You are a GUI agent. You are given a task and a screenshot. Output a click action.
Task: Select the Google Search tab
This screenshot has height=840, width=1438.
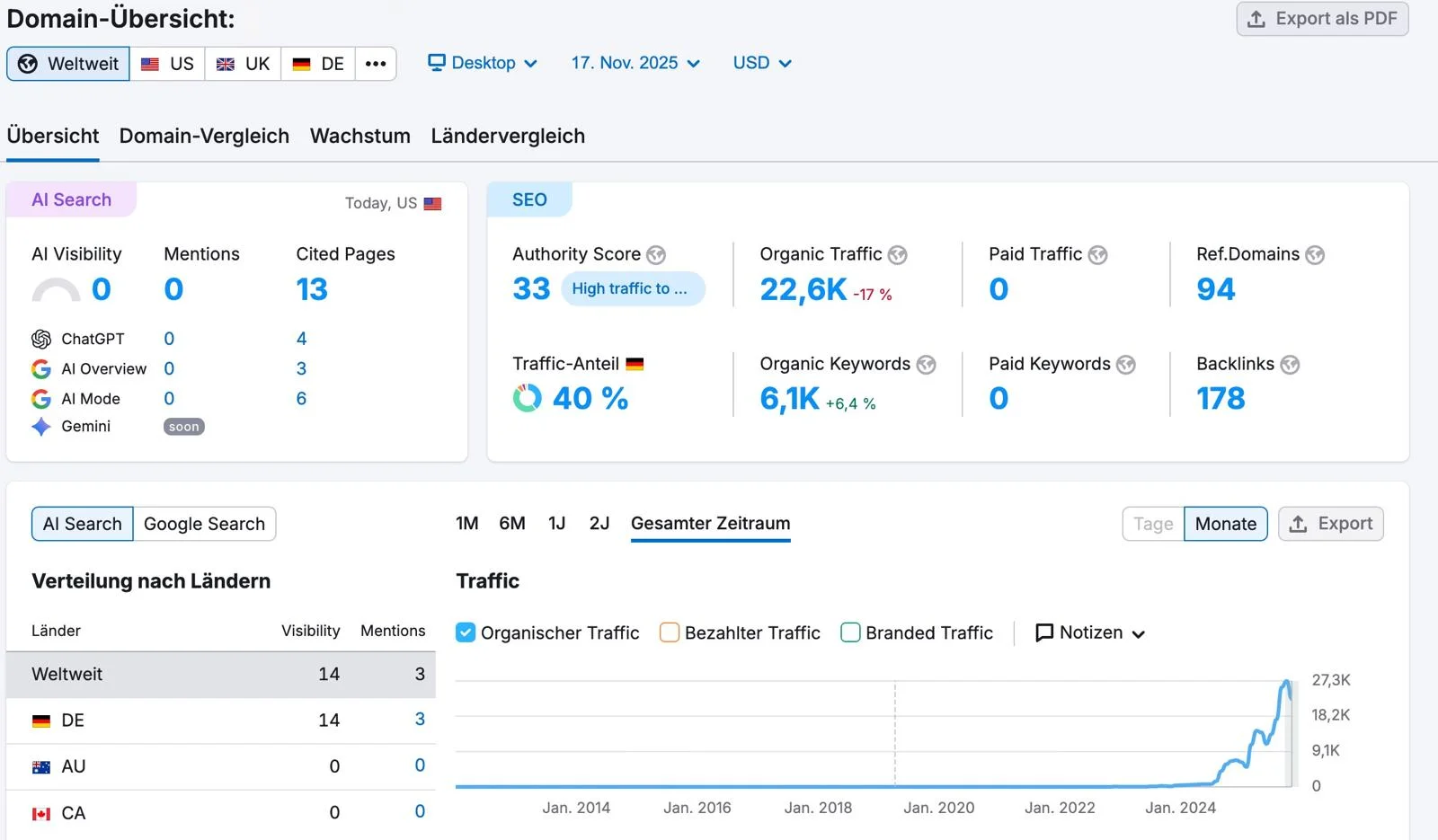coord(204,524)
